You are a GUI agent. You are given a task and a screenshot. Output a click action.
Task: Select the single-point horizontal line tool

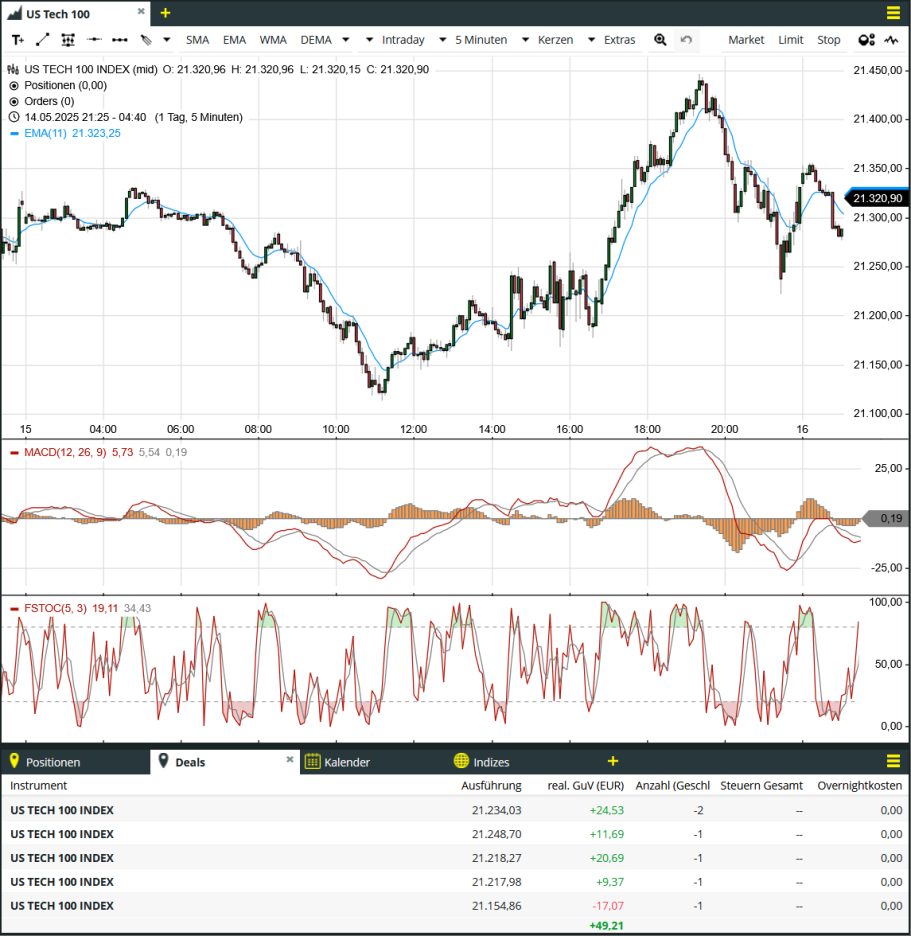94,40
